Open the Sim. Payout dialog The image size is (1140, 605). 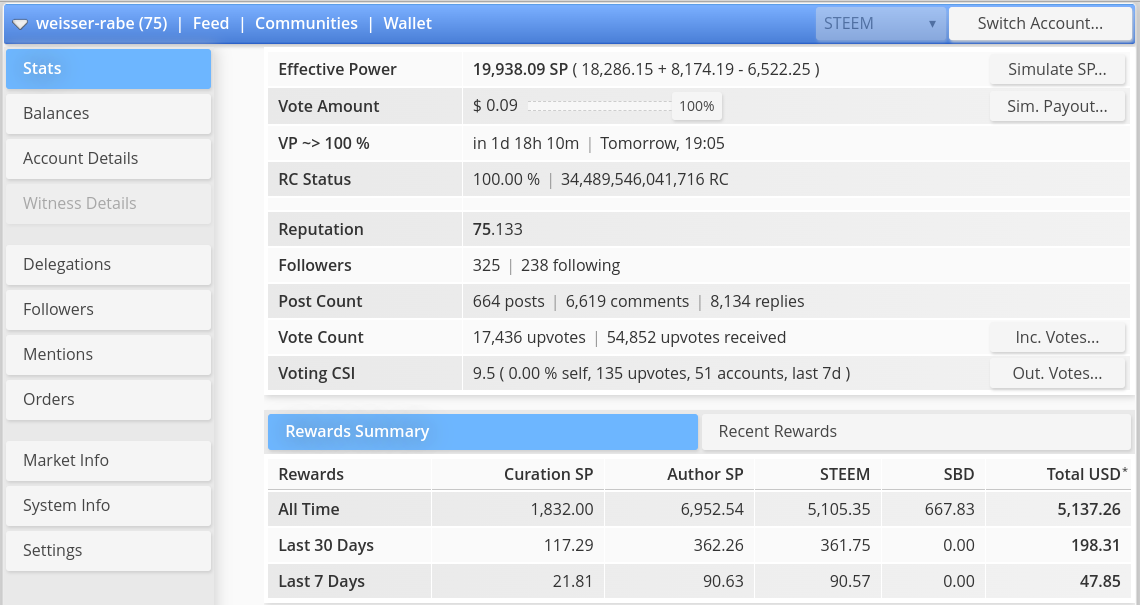click(1057, 106)
